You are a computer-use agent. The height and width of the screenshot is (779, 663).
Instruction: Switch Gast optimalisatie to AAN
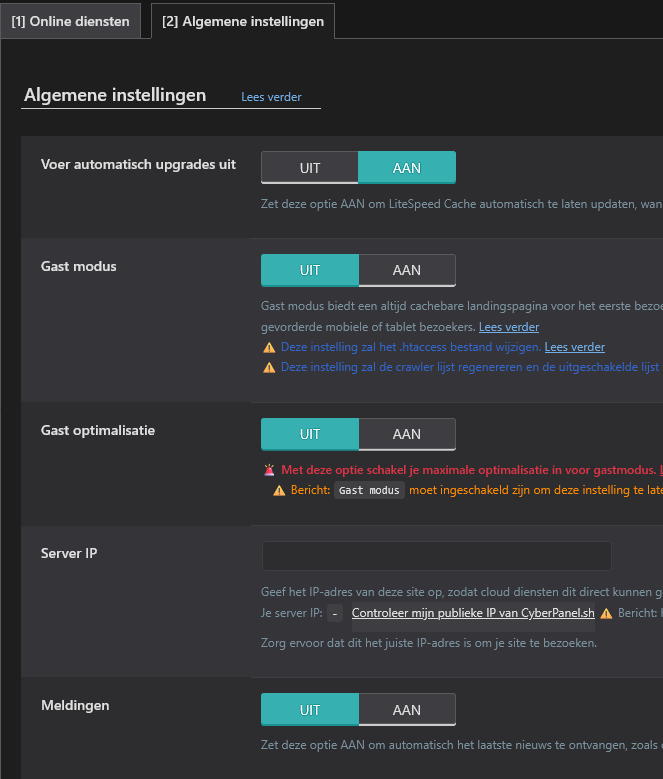click(406, 434)
